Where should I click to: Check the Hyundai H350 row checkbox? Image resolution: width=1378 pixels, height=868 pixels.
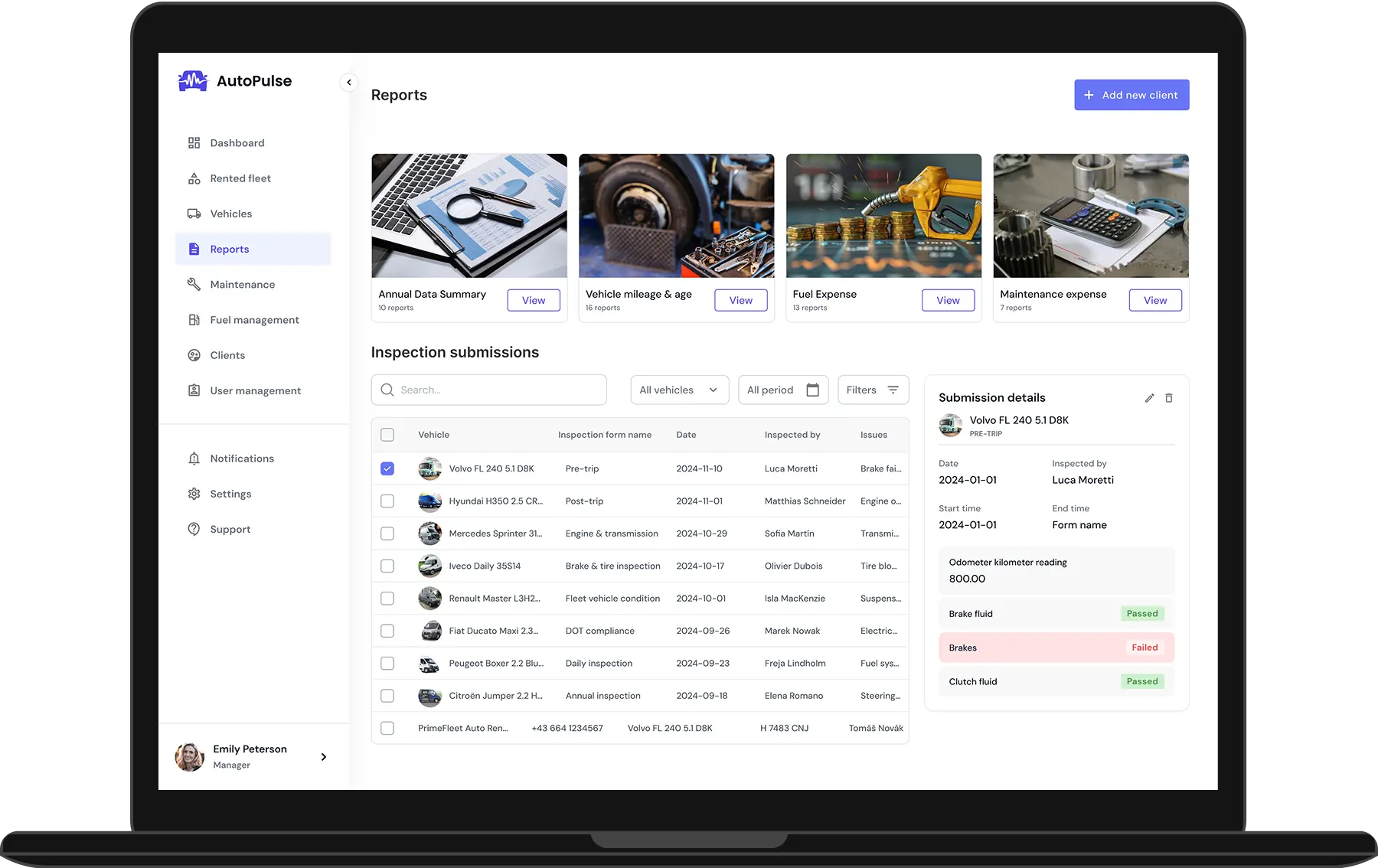[x=387, y=501]
